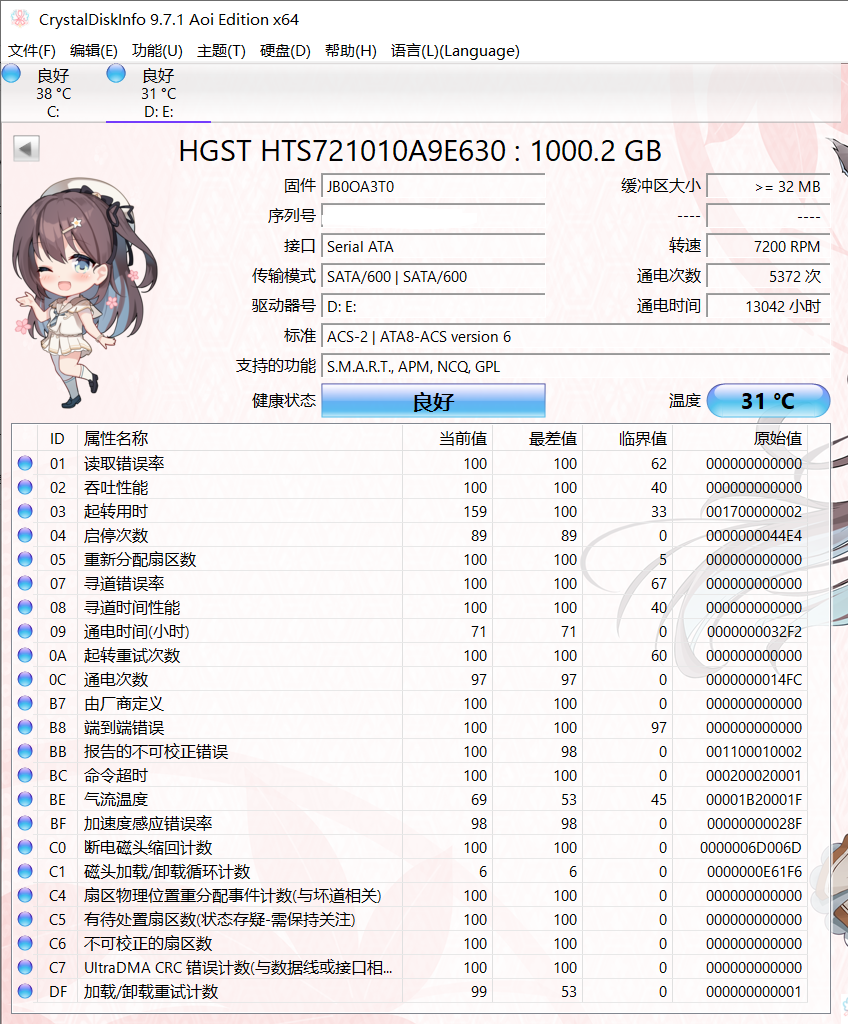Click the ACS-2 | ATA8-ACS version 6 field
This screenshot has height=1024, width=848.
click(x=576, y=337)
